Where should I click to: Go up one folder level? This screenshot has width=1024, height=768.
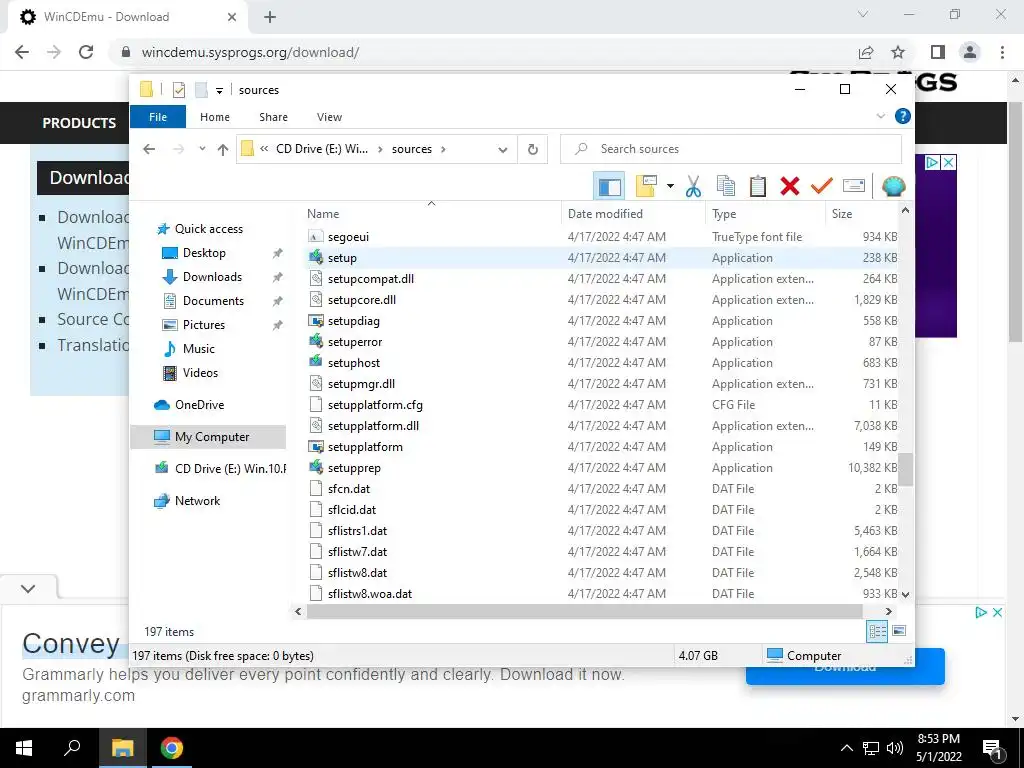coord(223,150)
